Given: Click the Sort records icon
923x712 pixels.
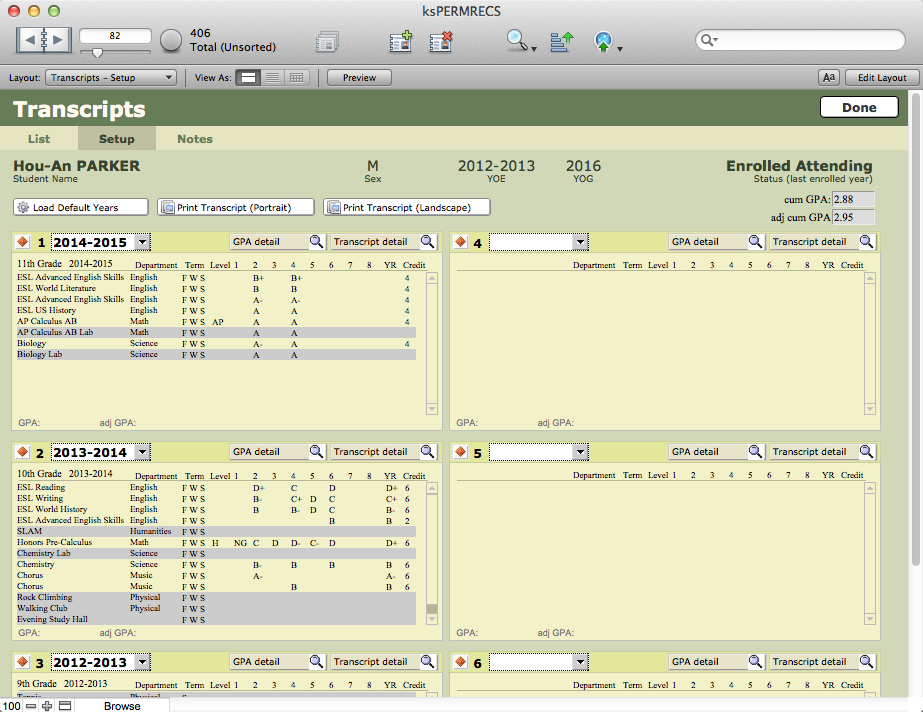Looking at the screenshot, I should [562, 41].
